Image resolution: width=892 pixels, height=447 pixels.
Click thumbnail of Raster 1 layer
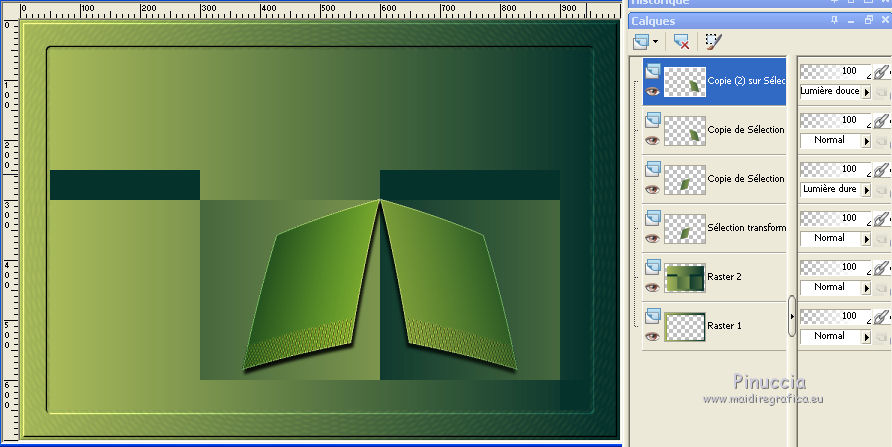coord(685,326)
